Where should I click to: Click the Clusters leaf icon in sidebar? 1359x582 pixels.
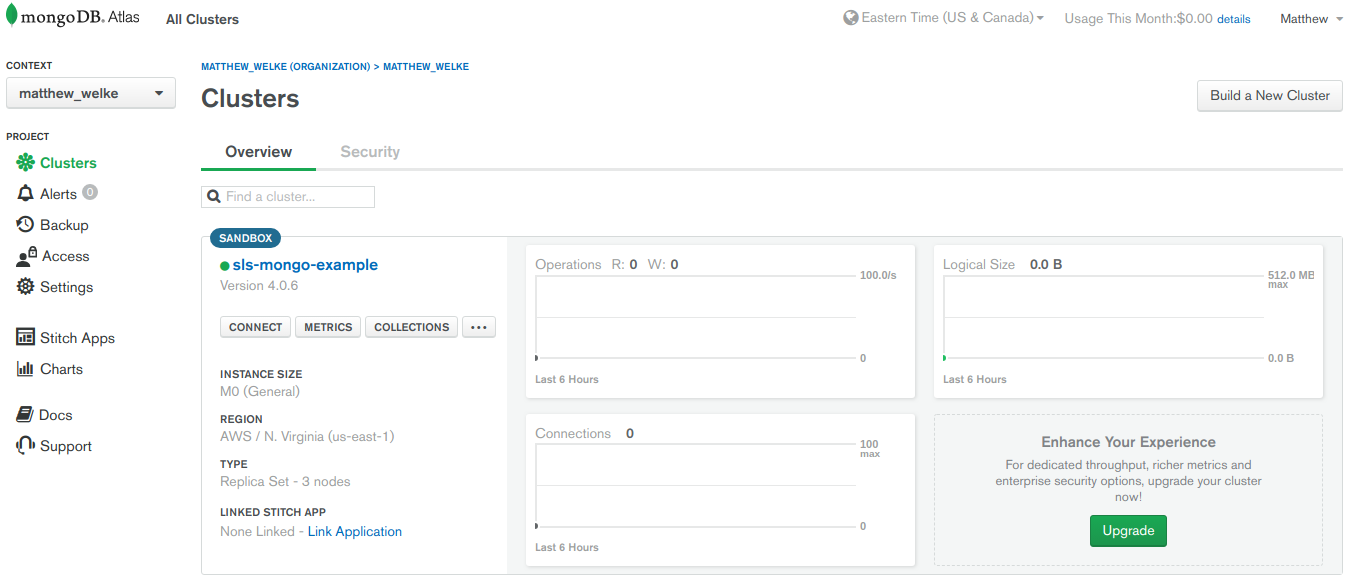[x=25, y=162]
